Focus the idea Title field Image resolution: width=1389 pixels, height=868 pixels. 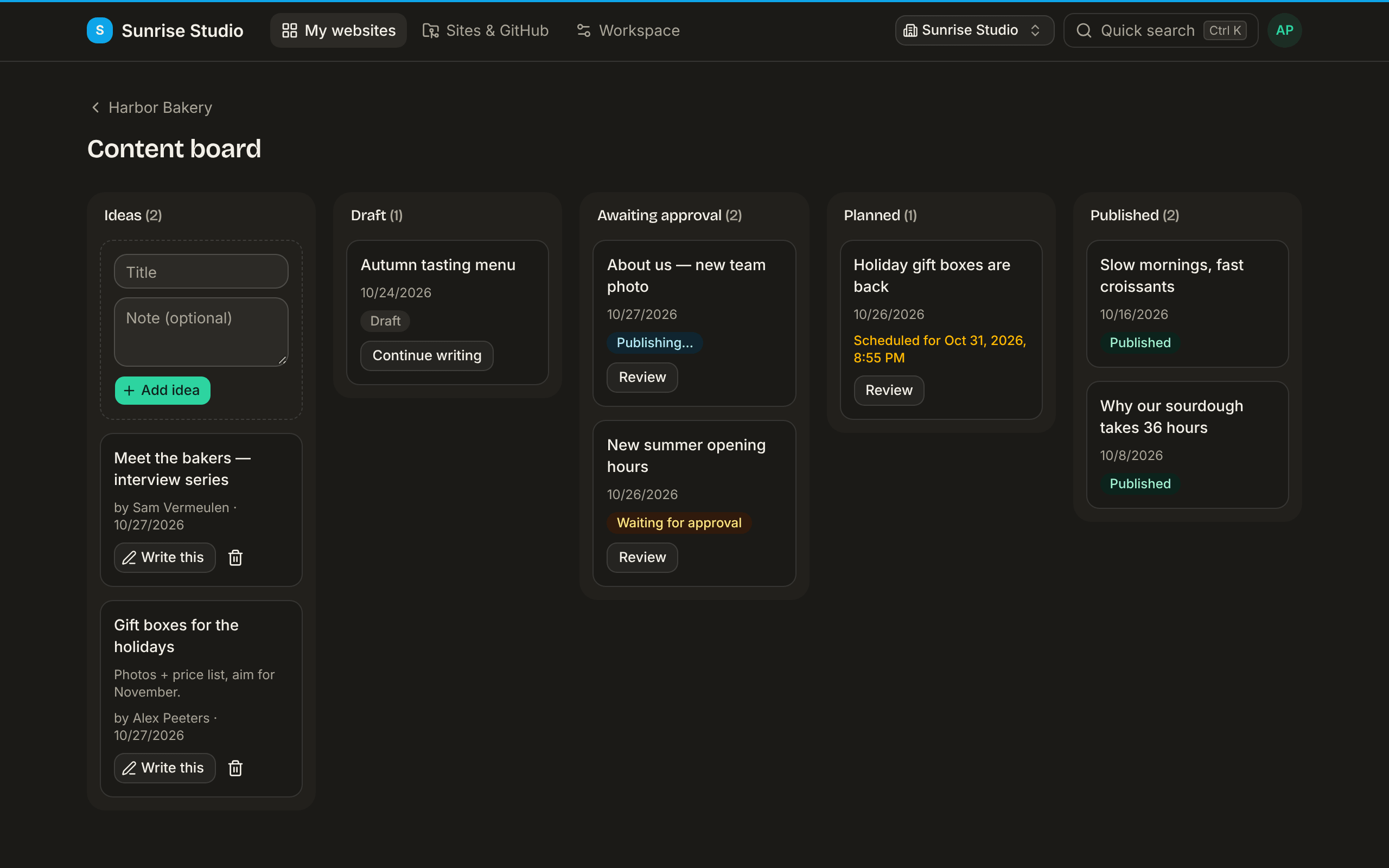point(201,272)
